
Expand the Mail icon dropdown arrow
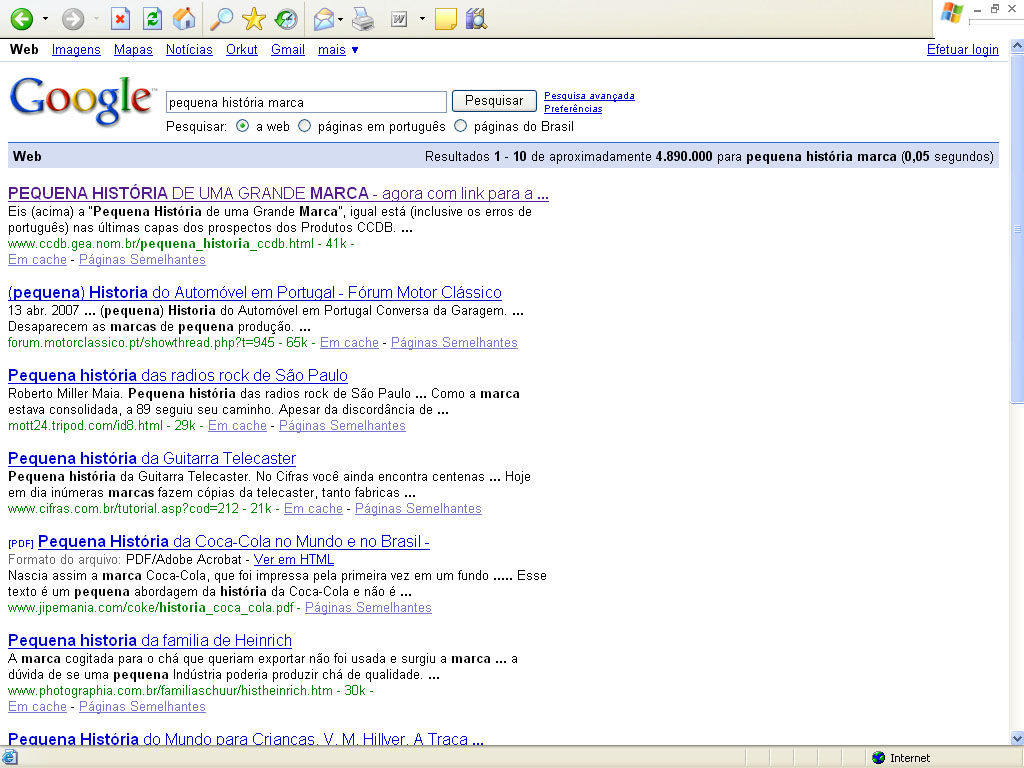[341, 19]
